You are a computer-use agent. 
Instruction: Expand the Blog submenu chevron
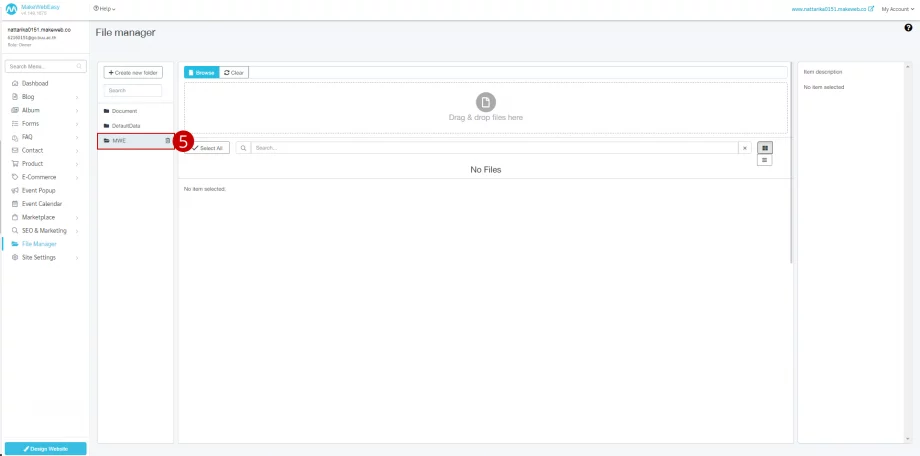pos(77,97)
